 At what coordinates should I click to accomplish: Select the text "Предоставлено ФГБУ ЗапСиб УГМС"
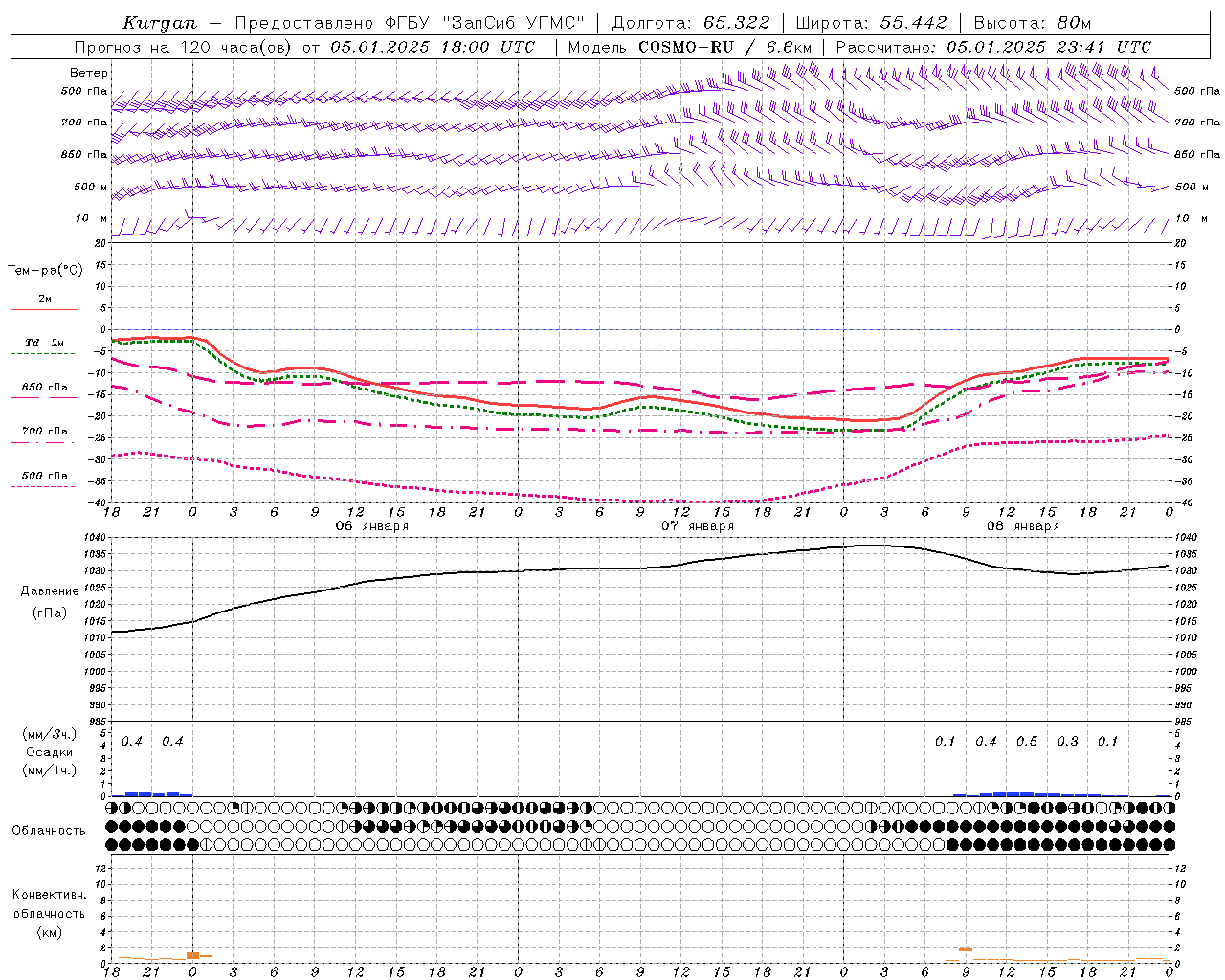[409, 23]
